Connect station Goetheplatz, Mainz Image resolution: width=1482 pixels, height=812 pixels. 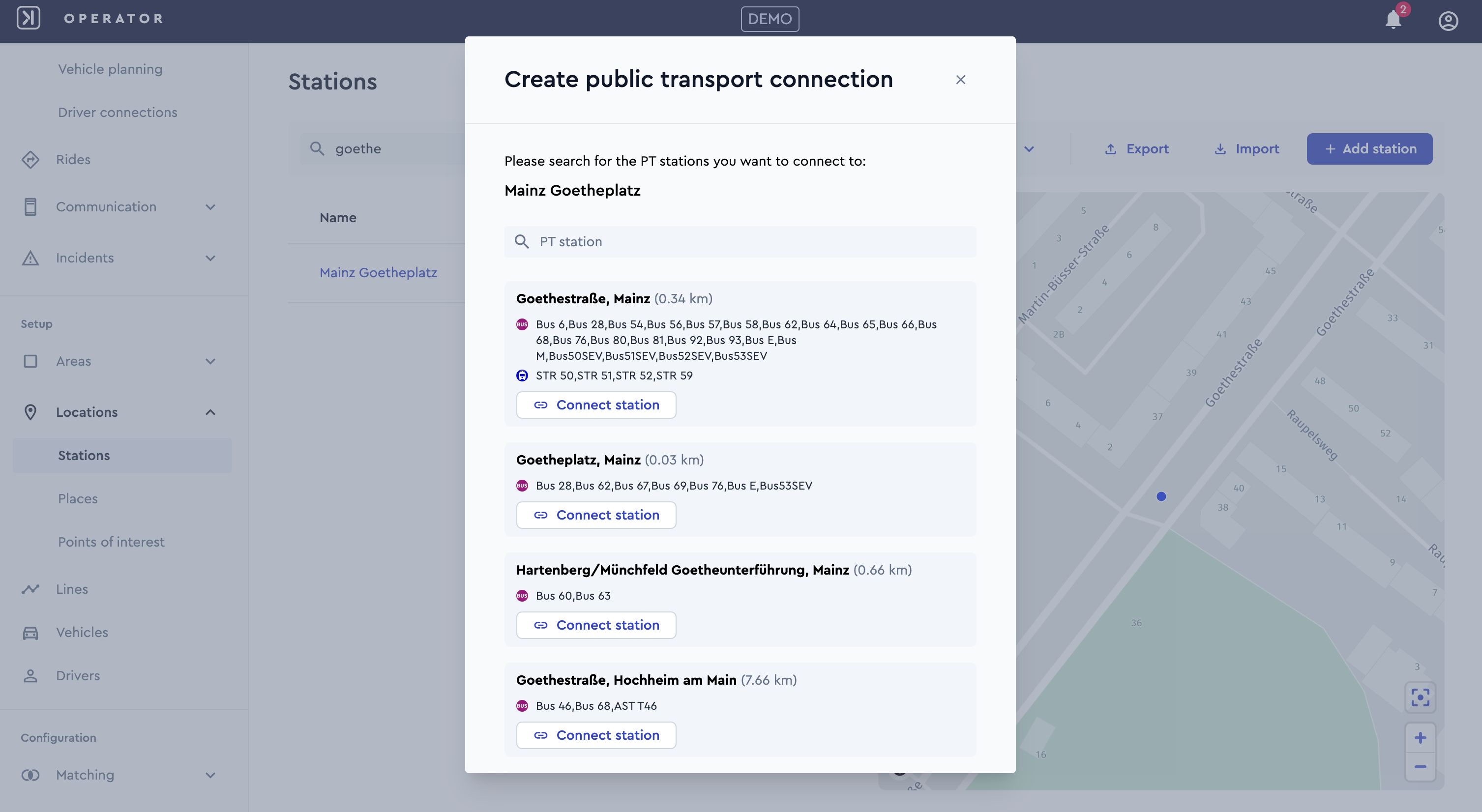click(596, 515)
